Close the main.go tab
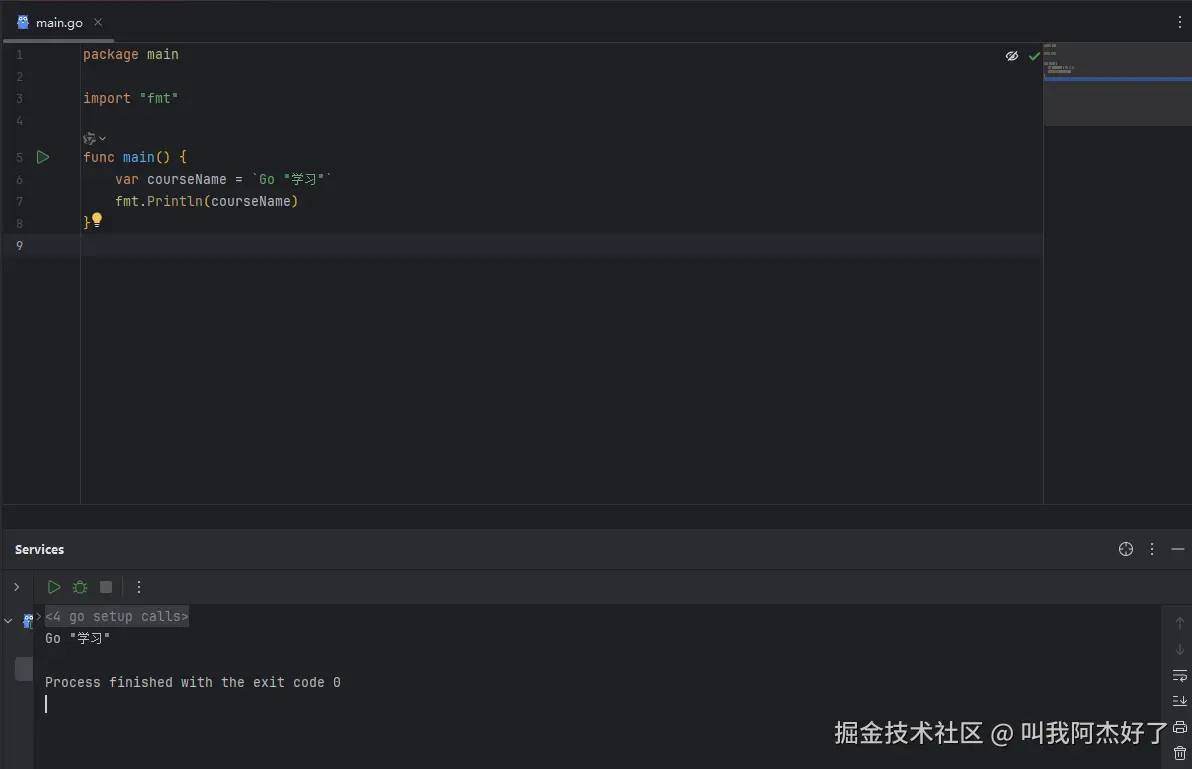Image resolution: width=1192 pixels, height=769 pixels. (x=98, y=22)
